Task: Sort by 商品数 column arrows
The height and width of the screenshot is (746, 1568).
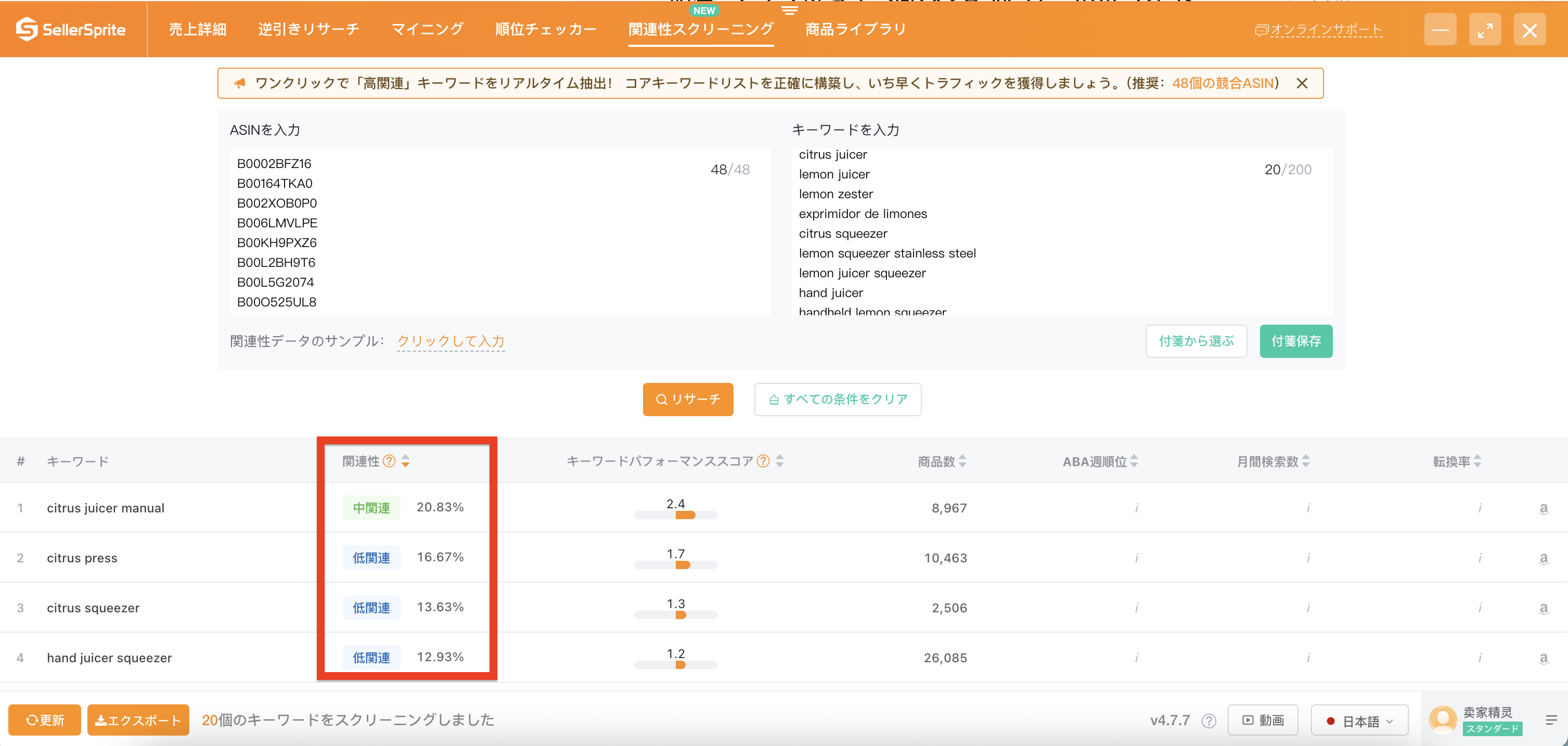Action: pyautogui.click(x=962, y=461)
